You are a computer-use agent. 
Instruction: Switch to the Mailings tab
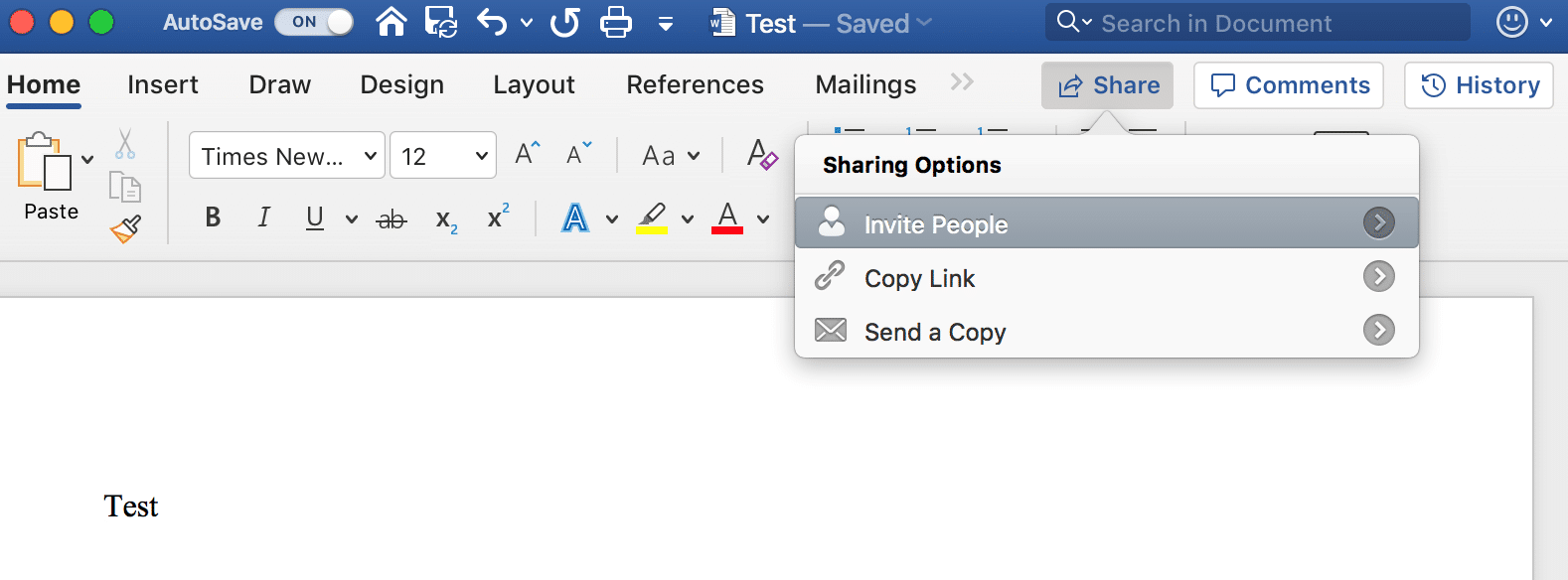[865, 85]
